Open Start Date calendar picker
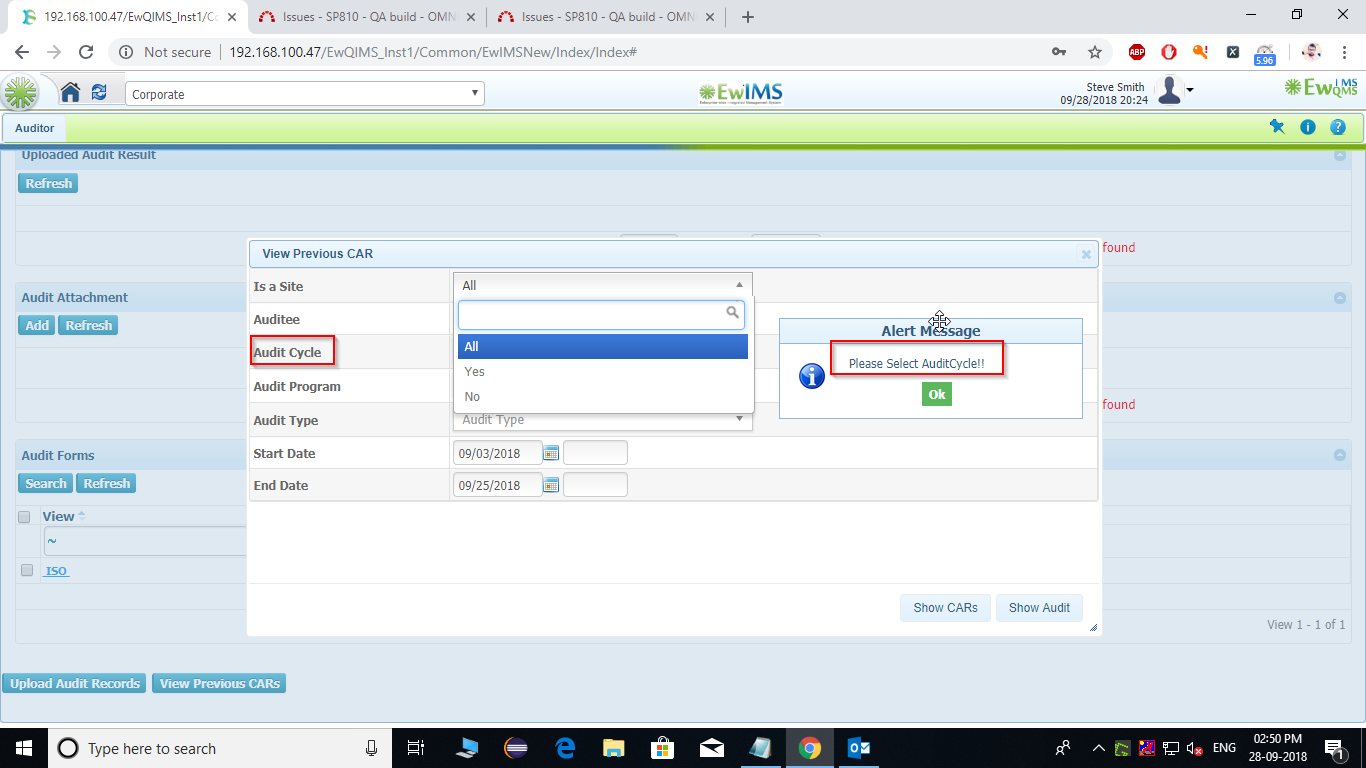Viewport: 1366px width, 768px height. pos(551,453)
